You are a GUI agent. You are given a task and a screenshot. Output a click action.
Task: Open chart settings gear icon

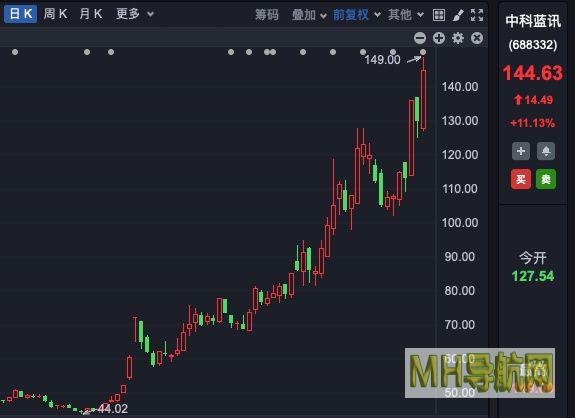coord(458,38)
